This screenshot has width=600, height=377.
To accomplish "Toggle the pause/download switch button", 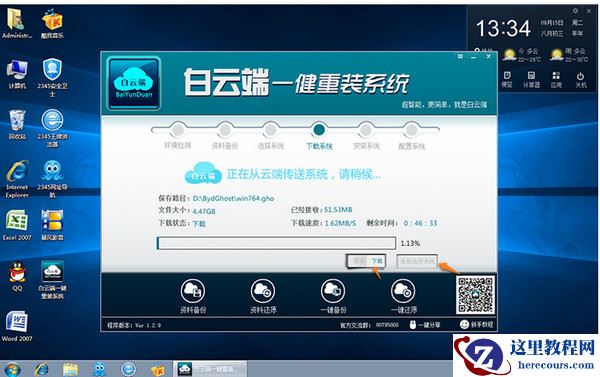I will pos(366,261).
